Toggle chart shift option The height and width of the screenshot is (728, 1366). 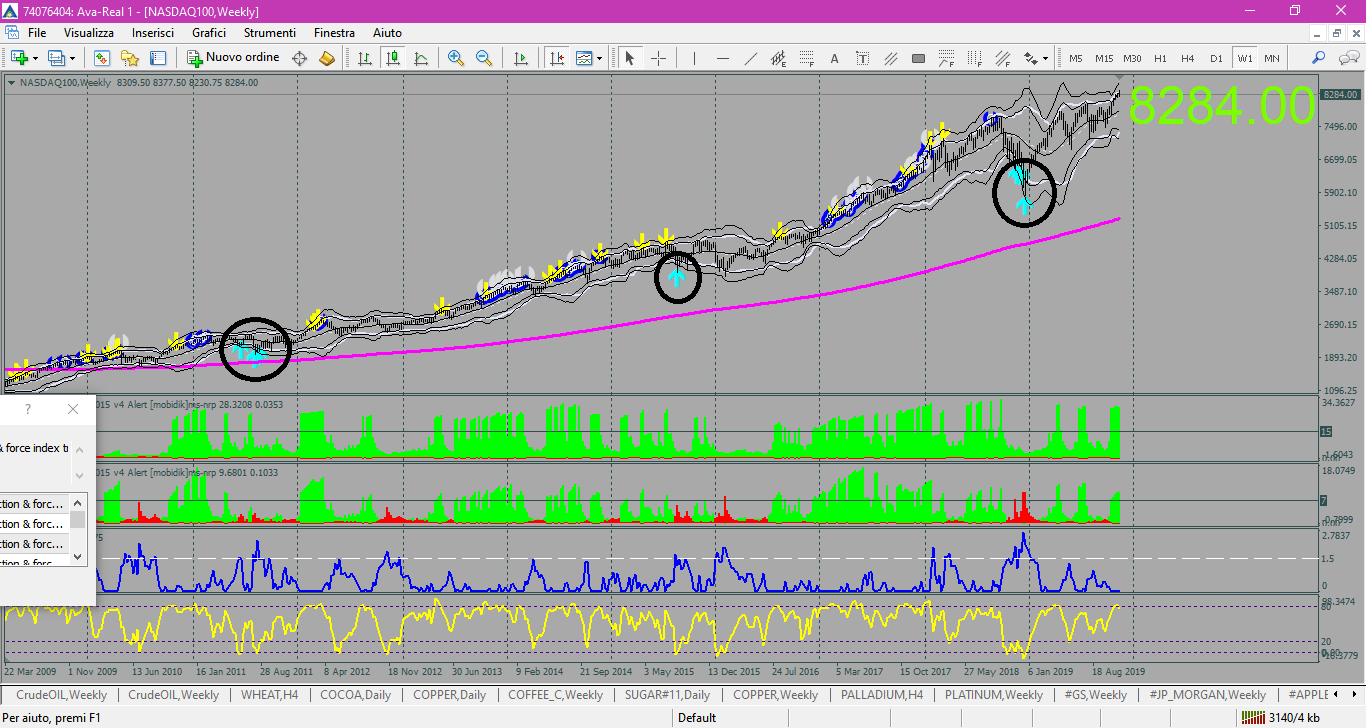(556, 58)
